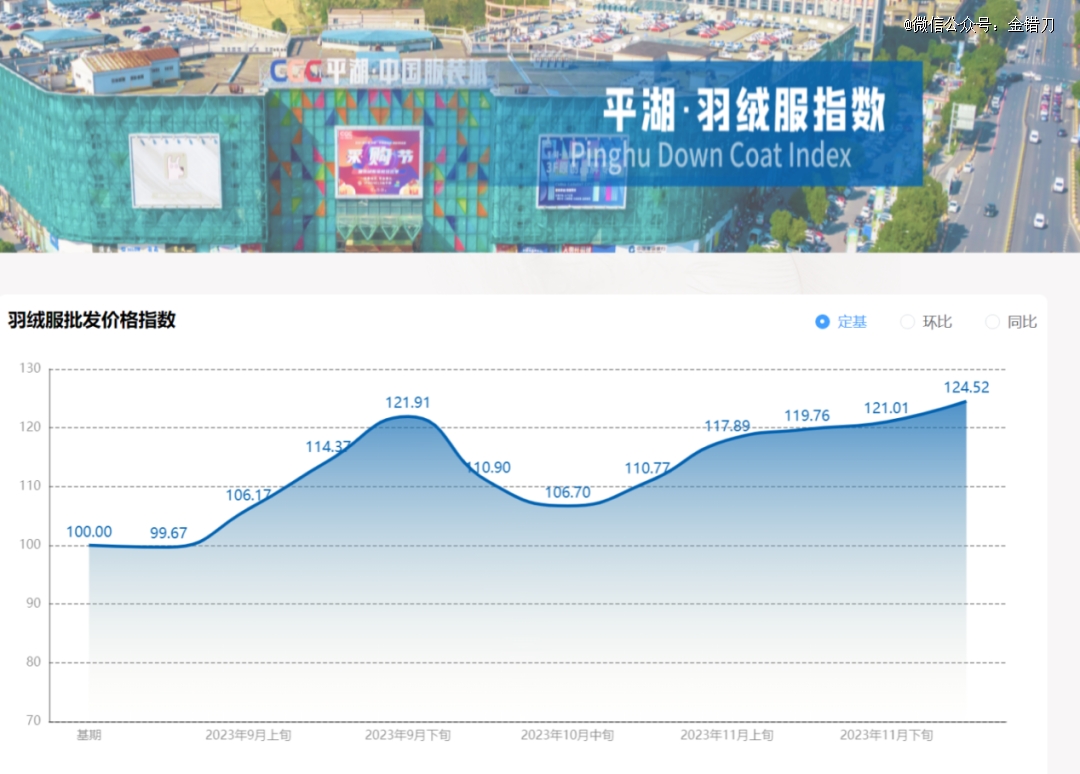Click the 70 y-axis tick label
Screen dimensions: 1080x774
(x=34, y=721)
